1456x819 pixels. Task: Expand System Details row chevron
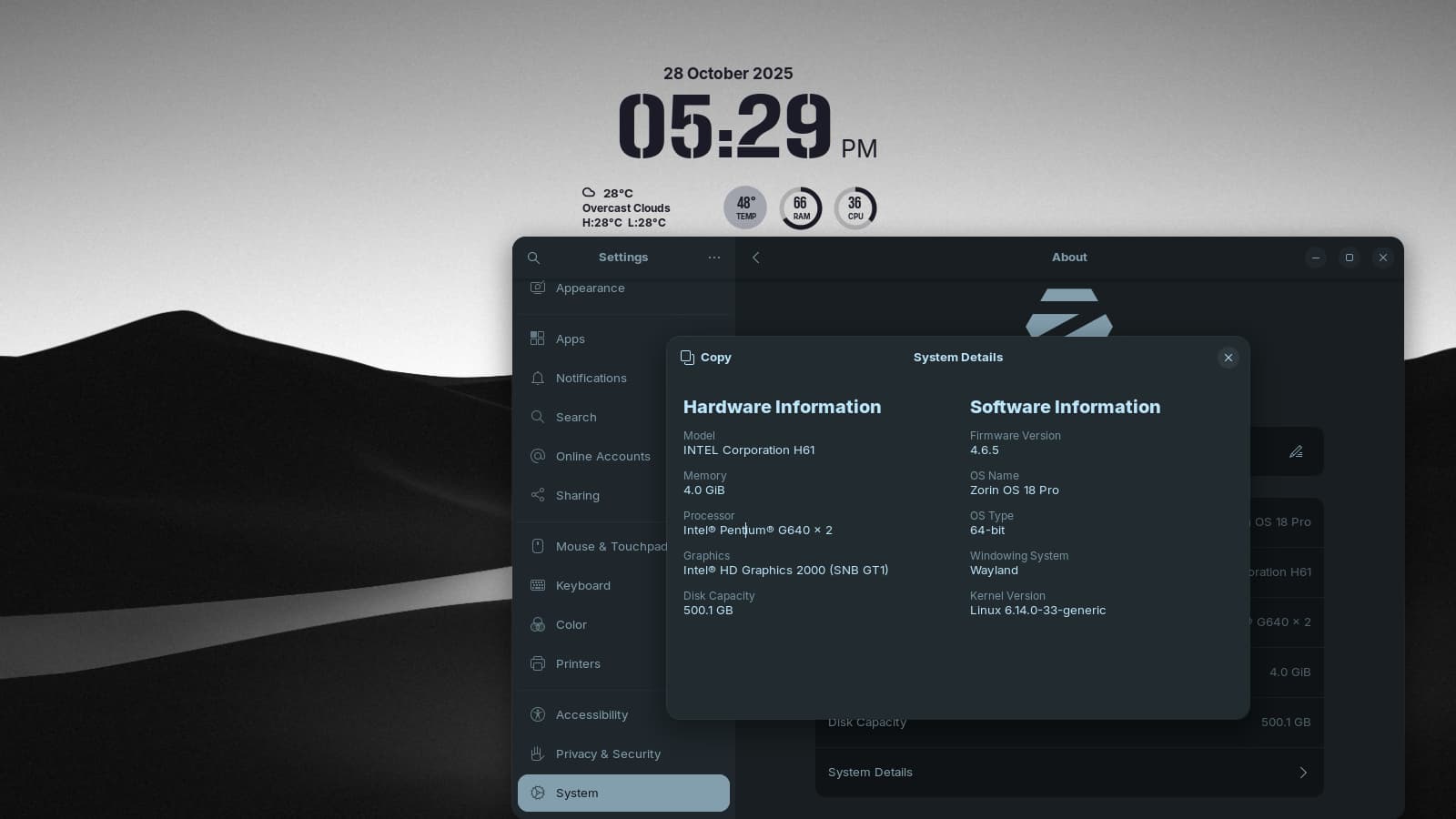[x=1302, y=773]
